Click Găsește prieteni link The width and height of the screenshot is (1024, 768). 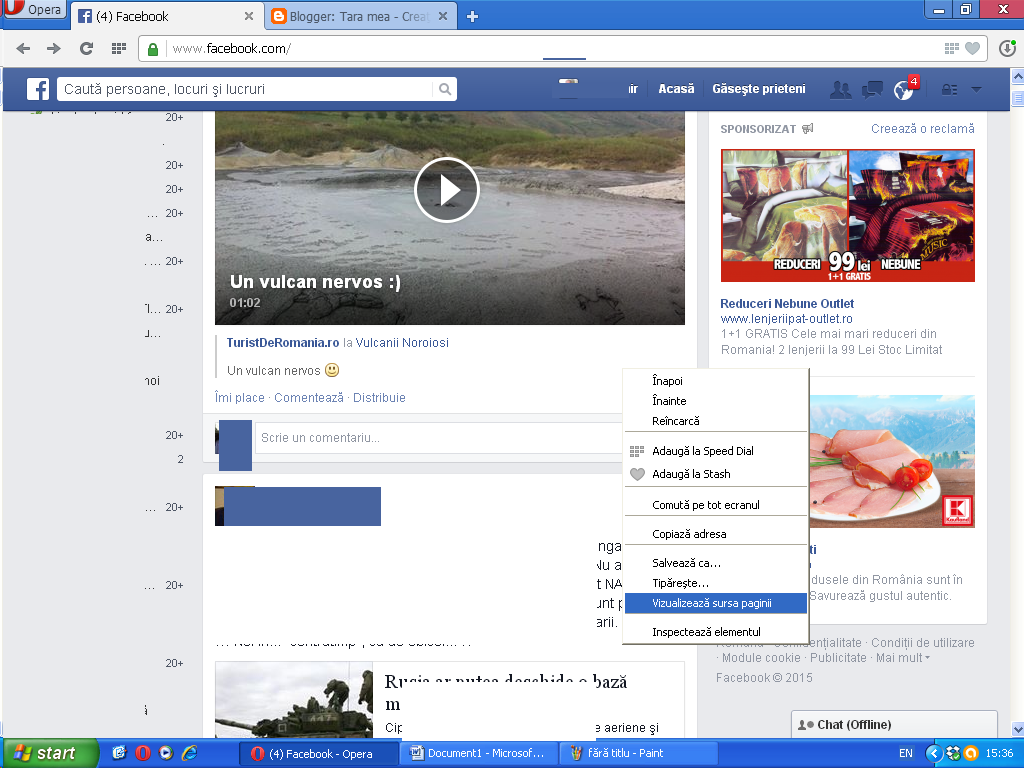click(758, 89)
